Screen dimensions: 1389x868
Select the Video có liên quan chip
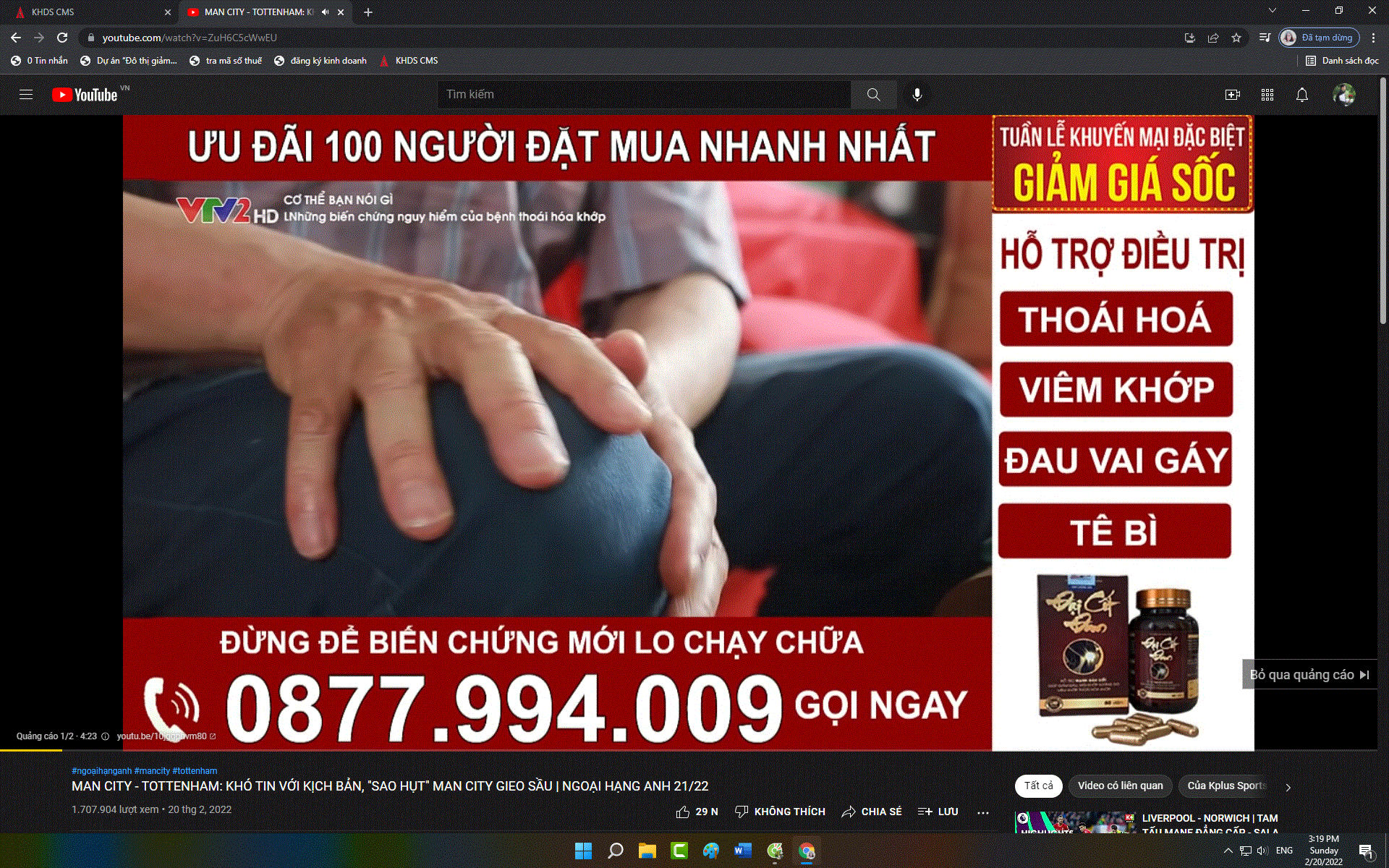pos(1120,786)
